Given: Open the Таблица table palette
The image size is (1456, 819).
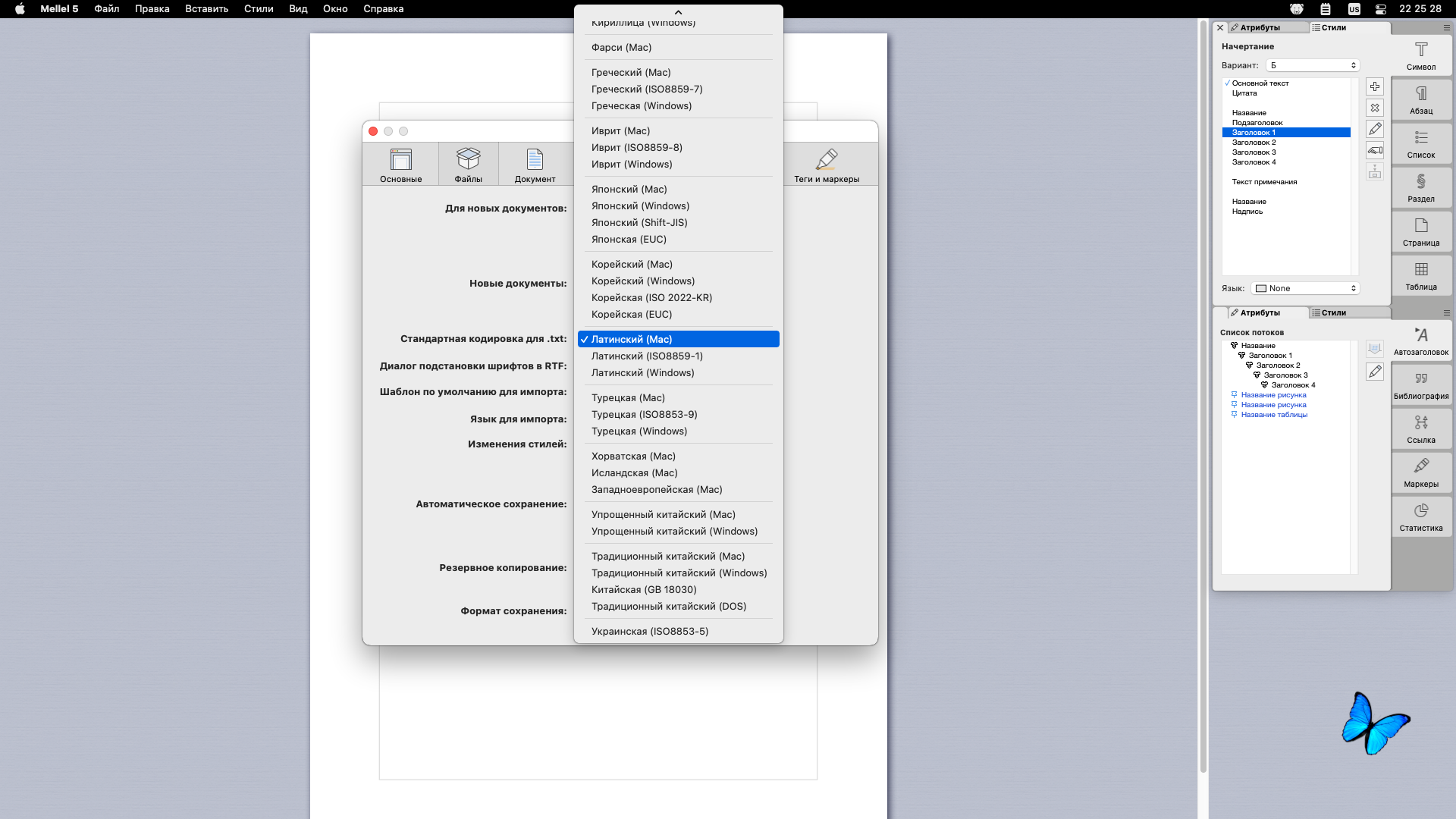Looking at the screenshot, I should point(1421,275).
